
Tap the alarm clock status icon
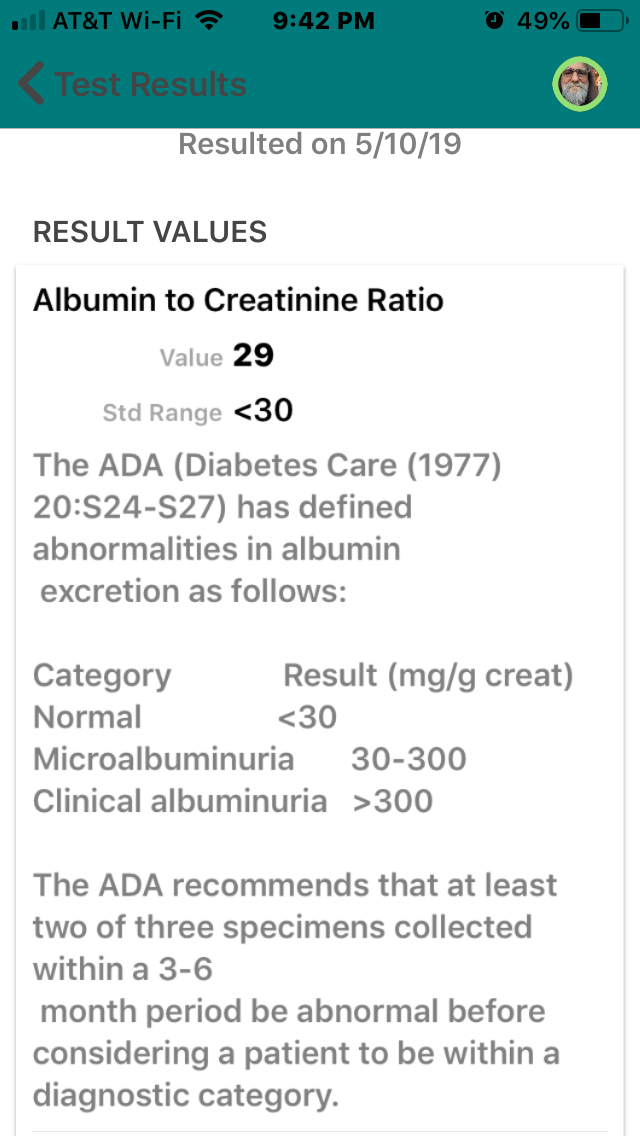click(x=495, y=21)
